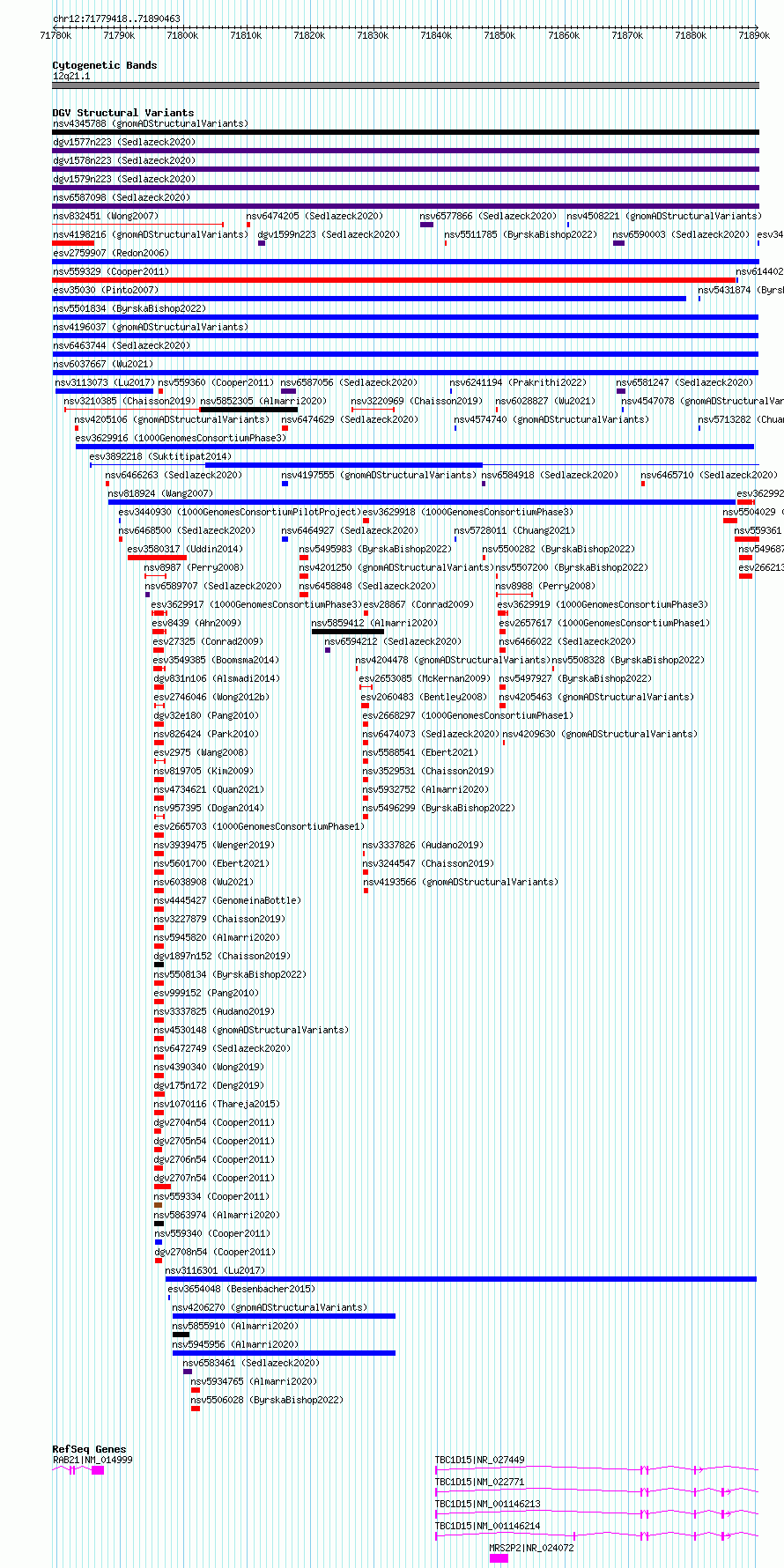Image resolution: width=784 pixels, height=1568 pixels.
Task: Click the Cytogenetic Bands track title
Action: 105,65
